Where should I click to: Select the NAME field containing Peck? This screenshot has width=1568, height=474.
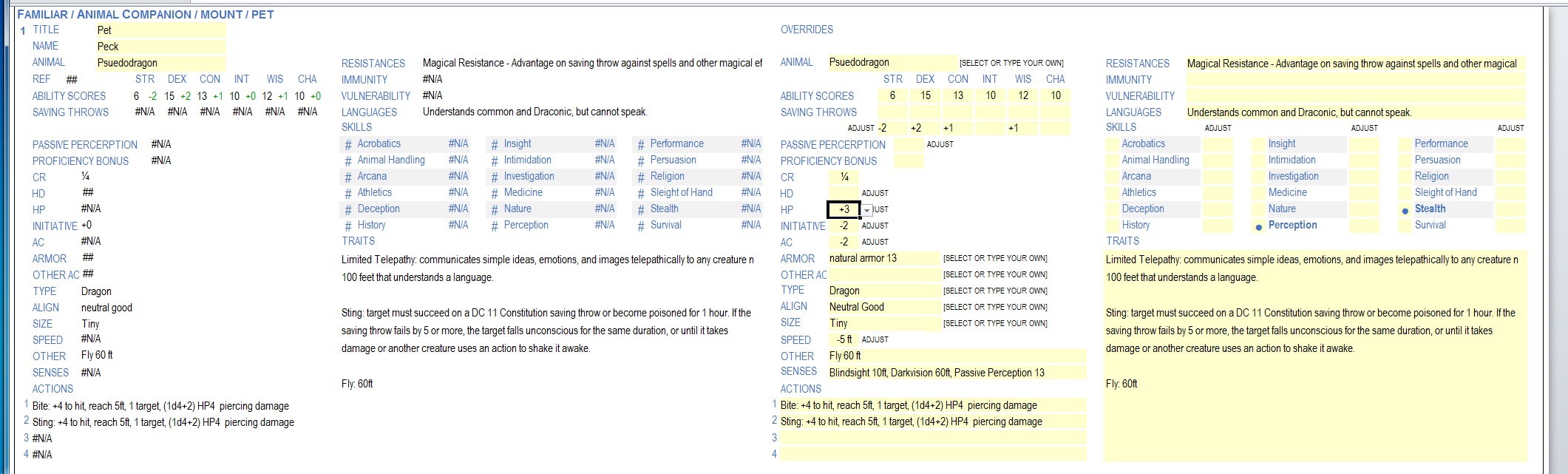[160, 47]
